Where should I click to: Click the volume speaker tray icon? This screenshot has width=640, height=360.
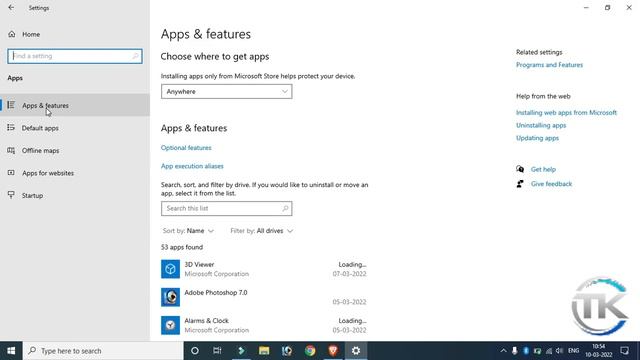coord(560,351)
